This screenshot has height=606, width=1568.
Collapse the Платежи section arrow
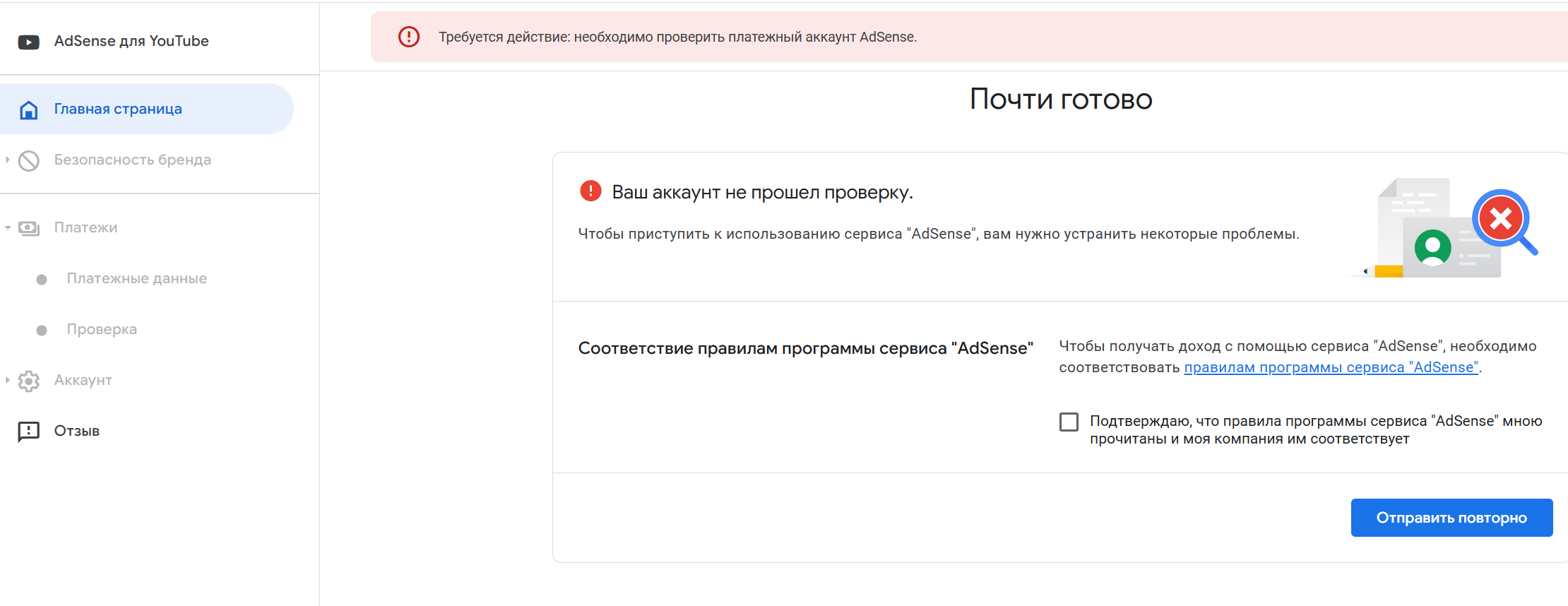[8, 227]
